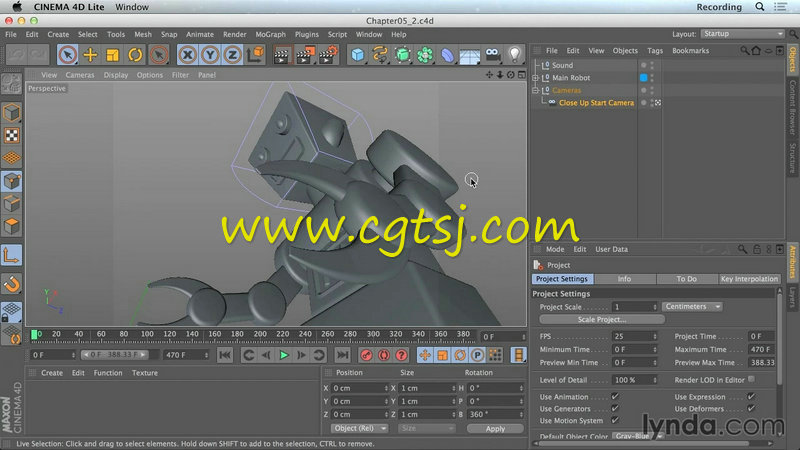Add a camera object
This screenshot has width=800, height=450.
(x=492, y=55)
